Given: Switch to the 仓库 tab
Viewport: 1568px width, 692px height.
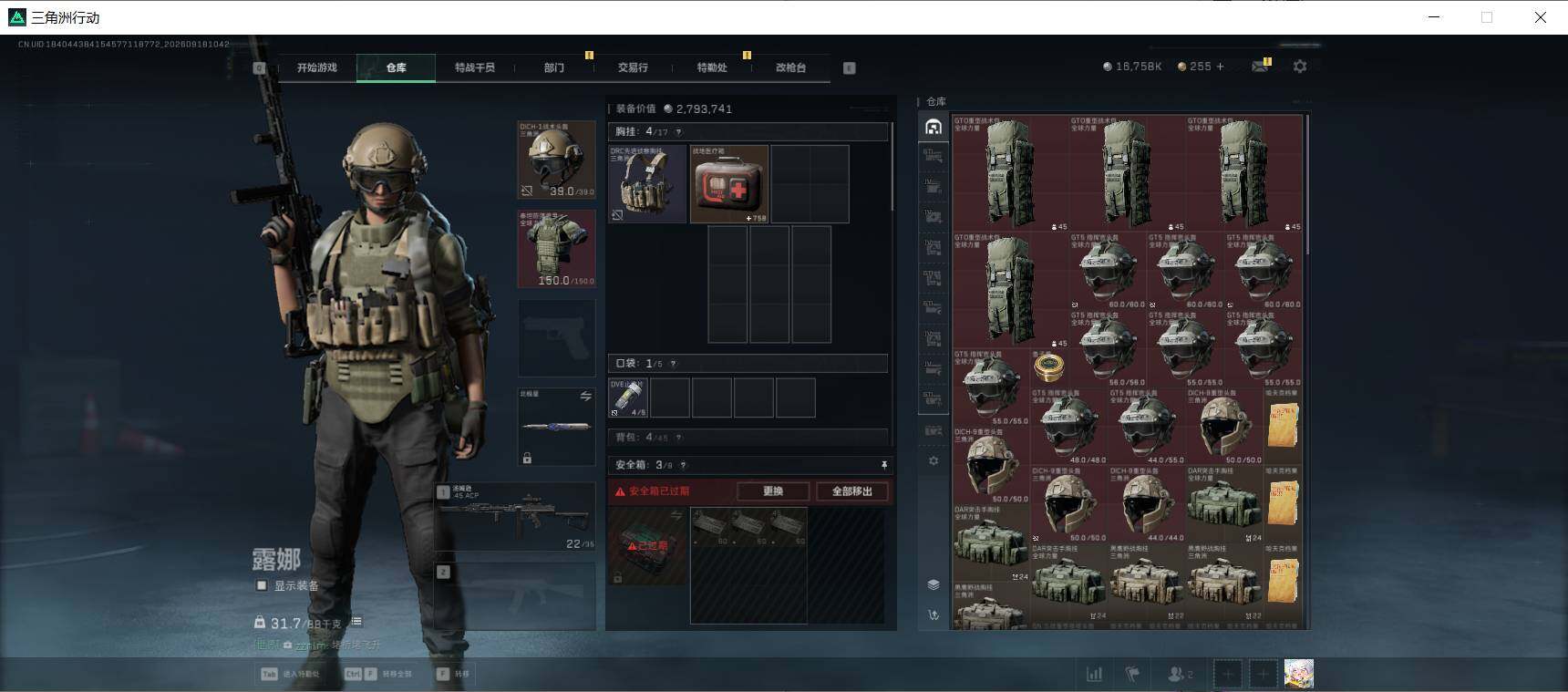Looking at the screenshot, I should point(396,67).
